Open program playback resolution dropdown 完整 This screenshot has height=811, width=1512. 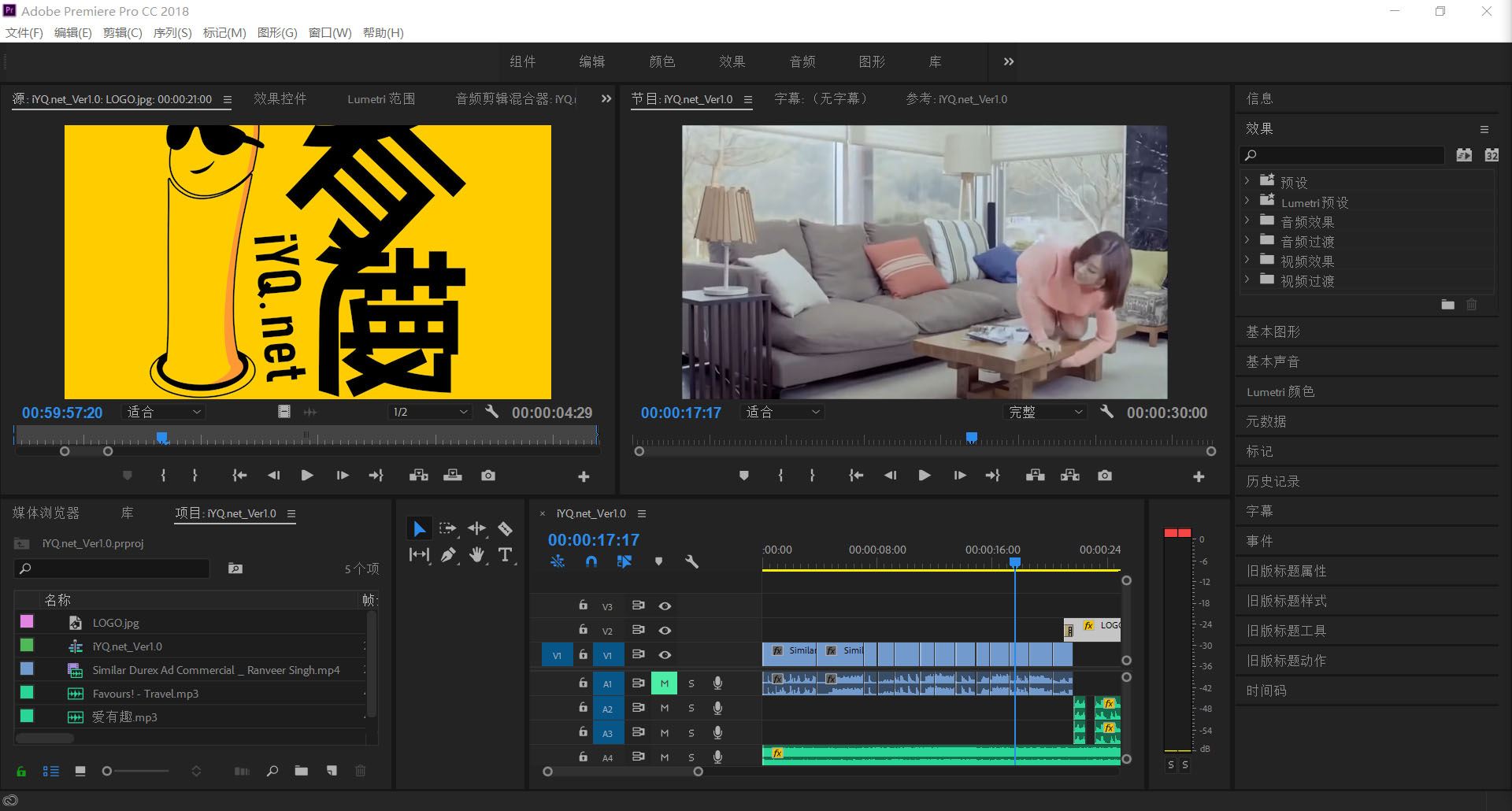pos(1045,412)
